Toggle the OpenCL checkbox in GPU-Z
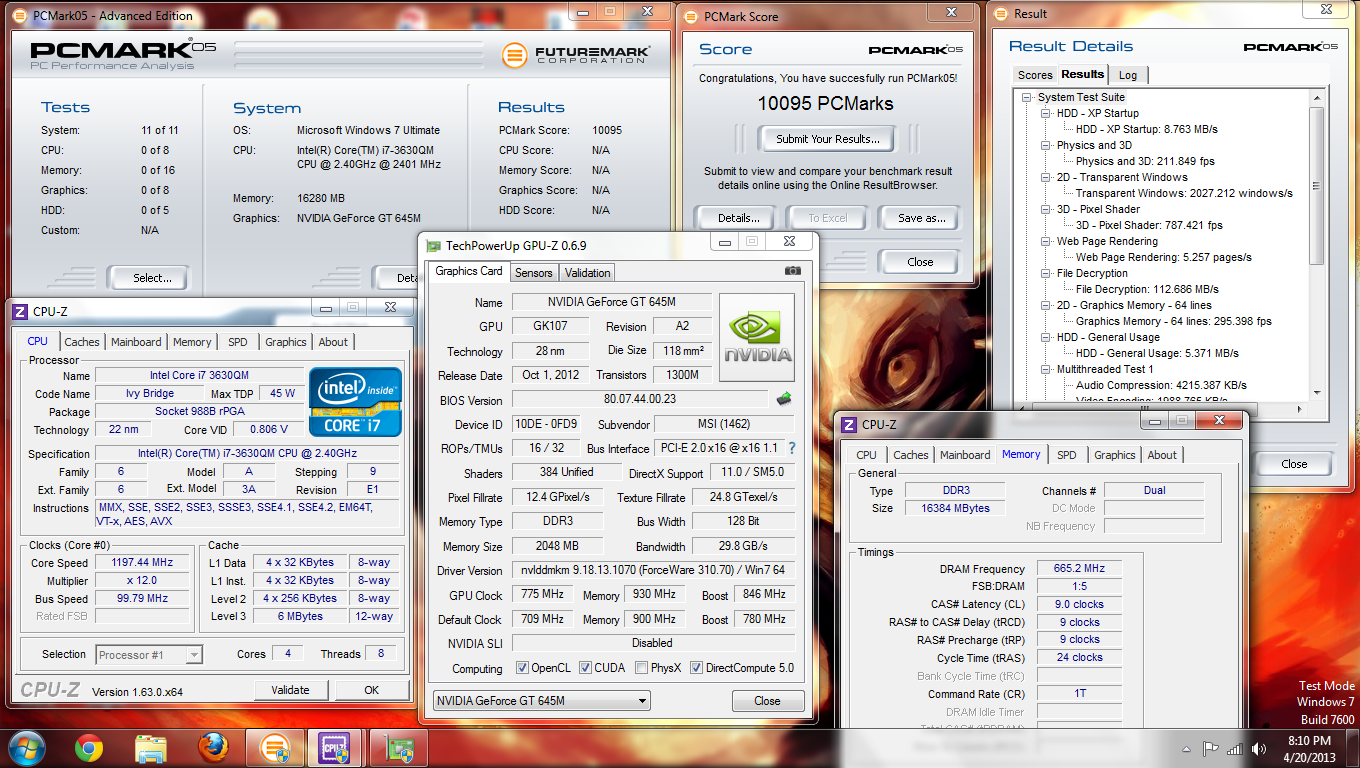1360x768 pixels. [522, 668]
